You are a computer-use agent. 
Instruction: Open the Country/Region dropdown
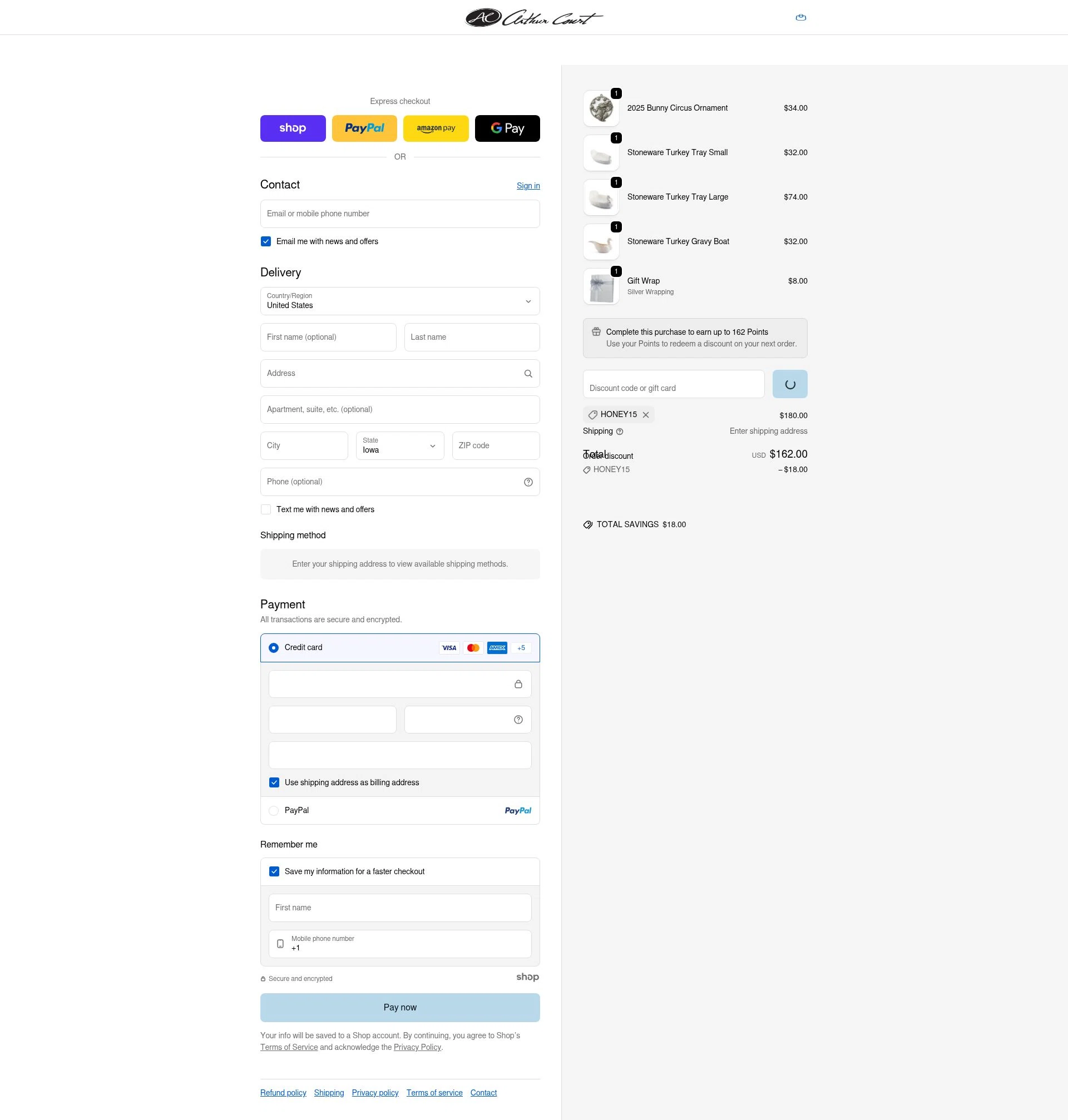[399, 301]
